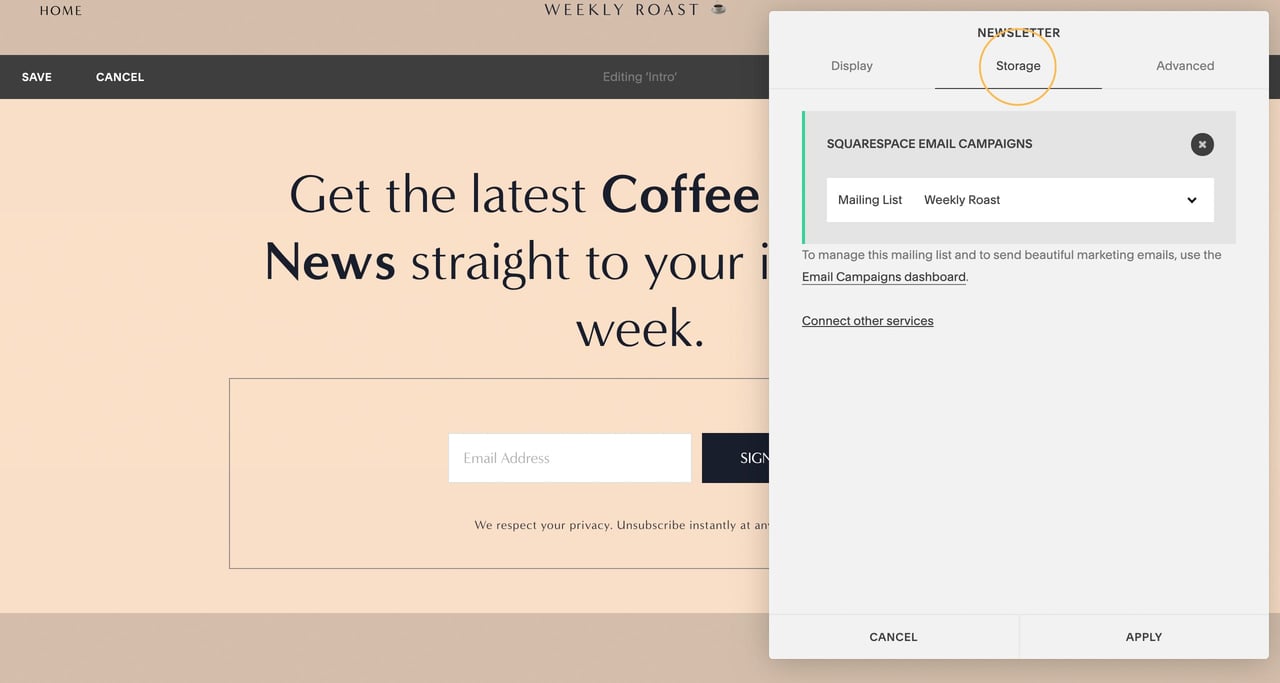Cancel editing the Intro section
1280x683 pixels.
tap(119, 77)
